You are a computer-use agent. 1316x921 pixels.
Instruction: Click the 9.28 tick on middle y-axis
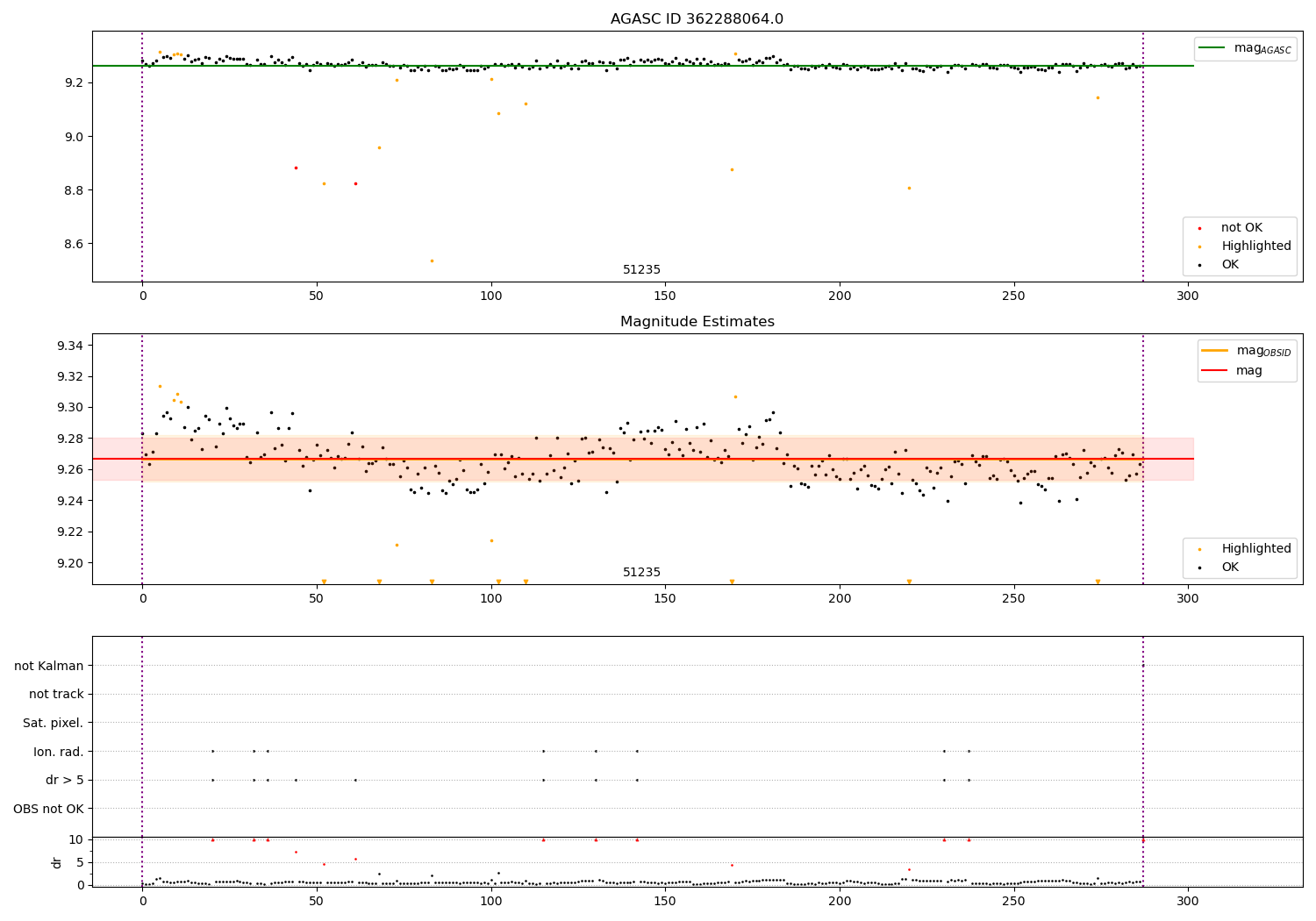point(69,439)
